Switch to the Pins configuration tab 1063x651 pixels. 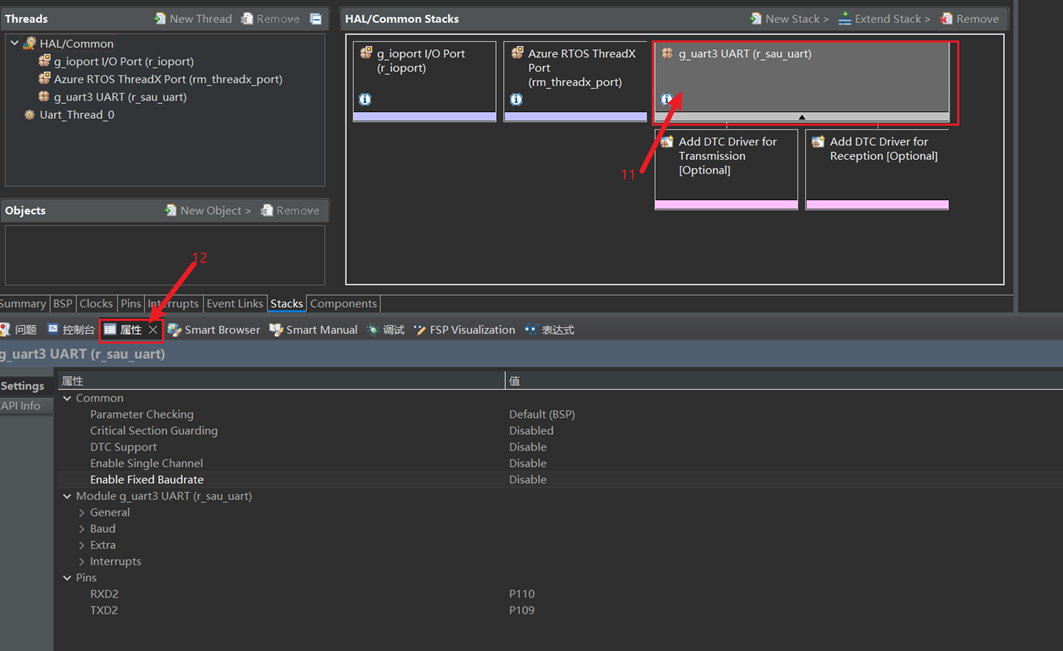tap(130, 304)
